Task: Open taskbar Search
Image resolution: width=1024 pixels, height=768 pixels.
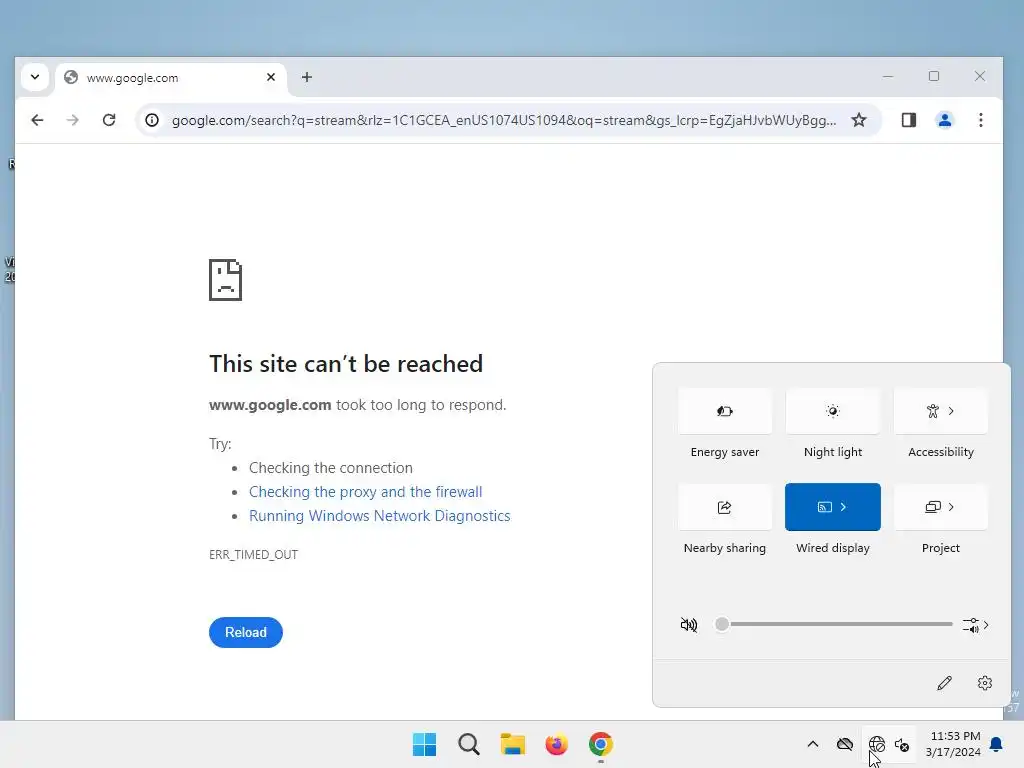Action: [469, 744]
